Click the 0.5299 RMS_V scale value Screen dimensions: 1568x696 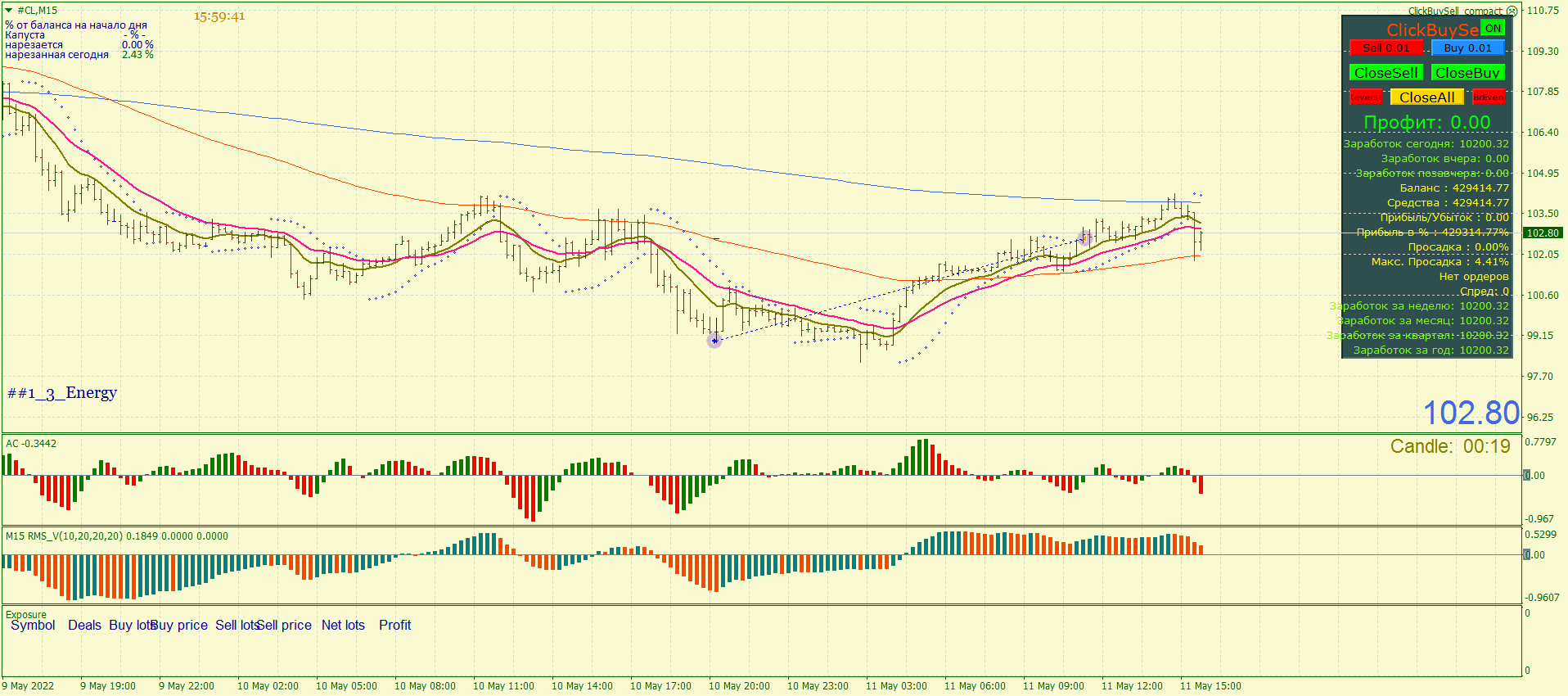point(1540,535)
